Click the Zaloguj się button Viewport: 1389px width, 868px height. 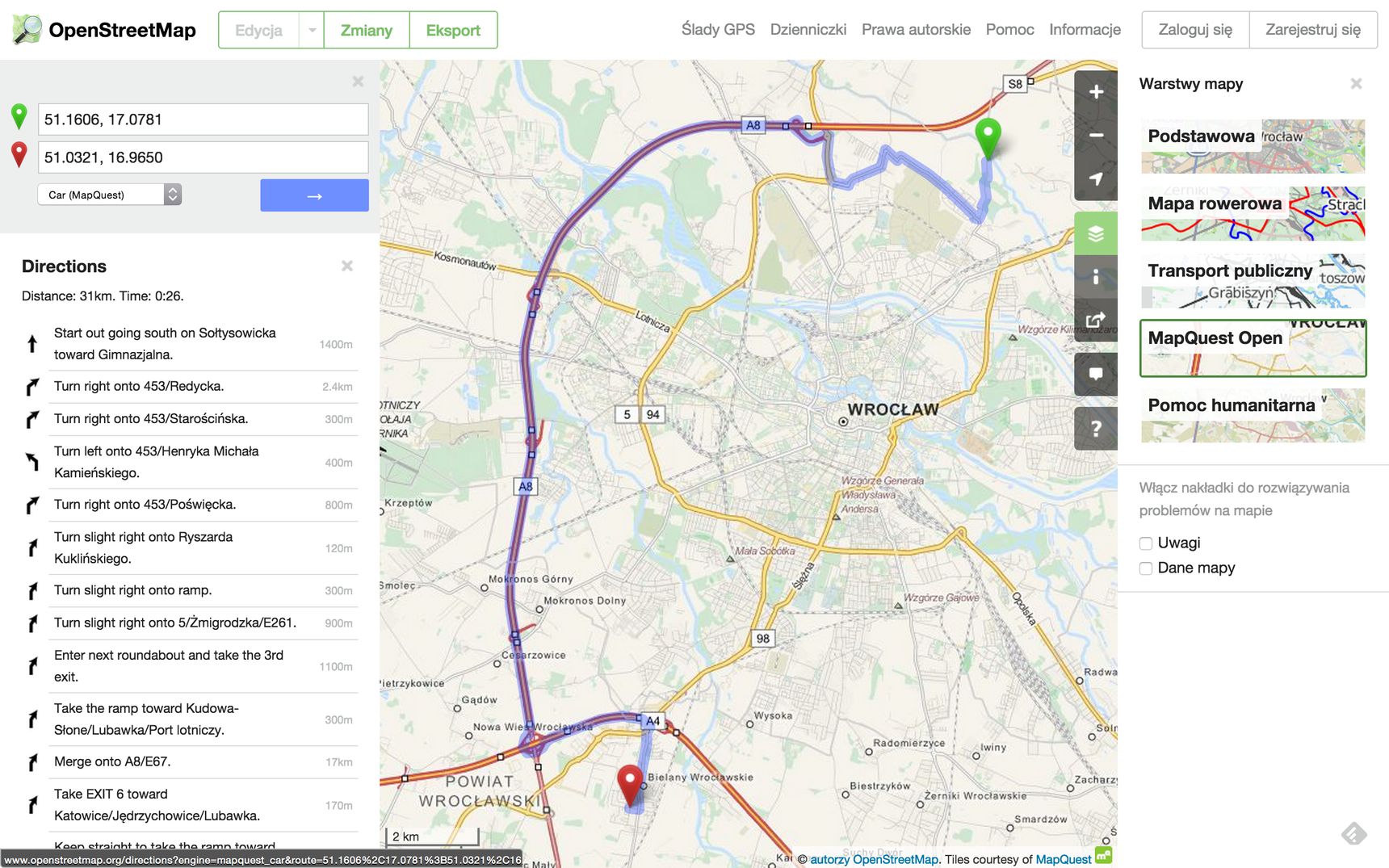click(x=1195, y=30)
